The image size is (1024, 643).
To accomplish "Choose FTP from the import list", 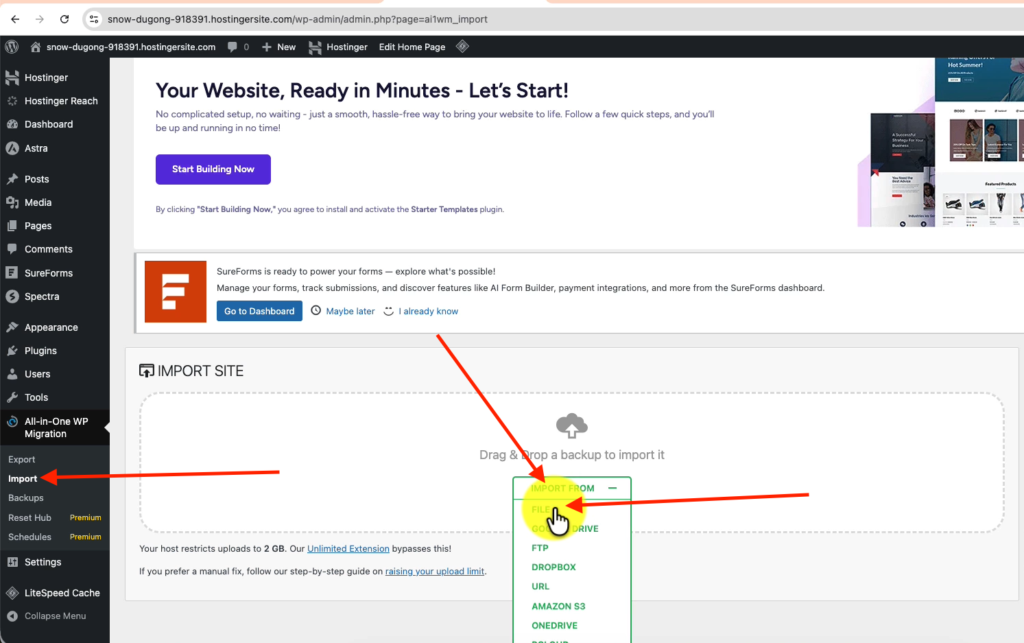I will (x=540, y=548).
